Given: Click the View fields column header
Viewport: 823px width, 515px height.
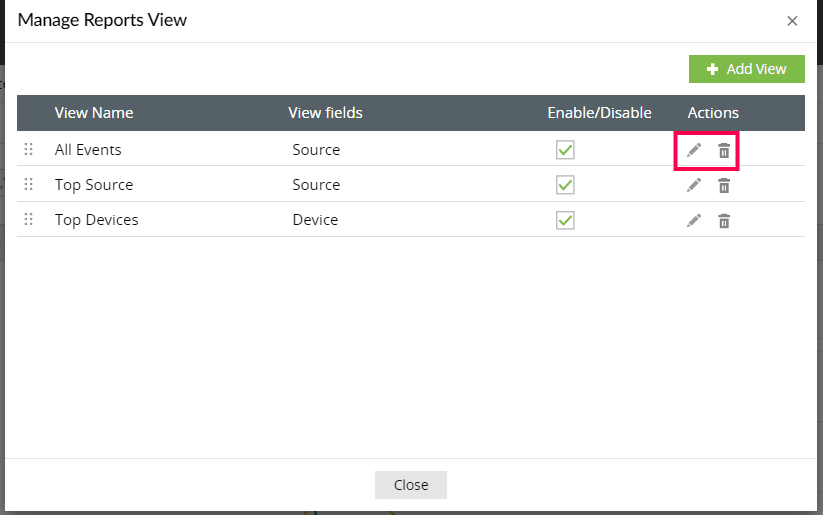Looking at the screenshot, I should click(x=325, y=113).
